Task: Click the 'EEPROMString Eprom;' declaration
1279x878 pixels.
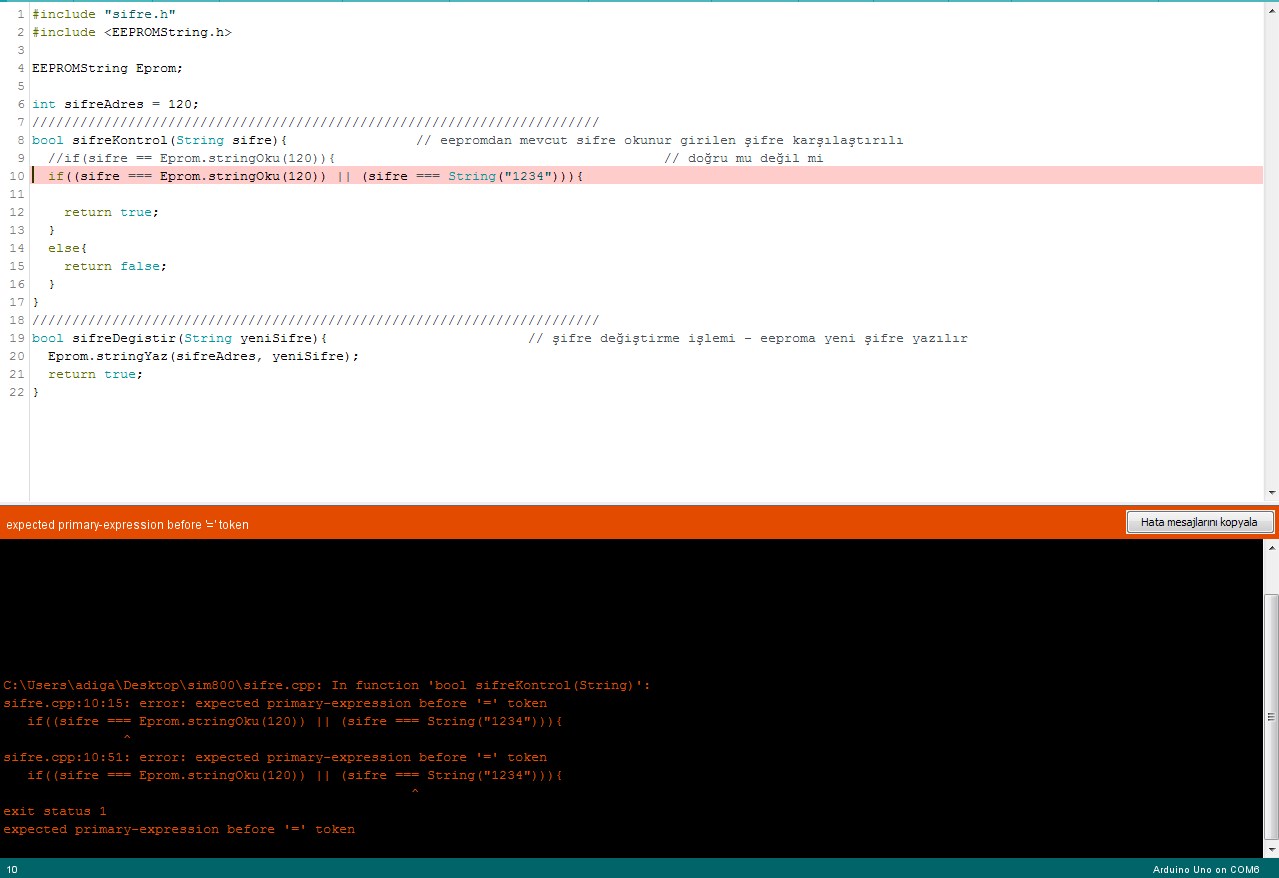Action: [107, 68]
